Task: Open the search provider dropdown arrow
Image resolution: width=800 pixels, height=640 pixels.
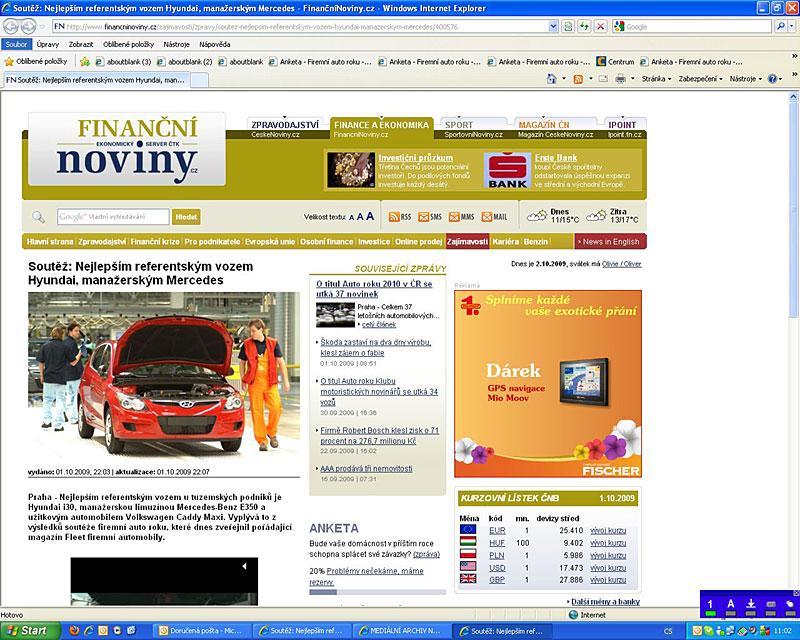Action: 792,26
